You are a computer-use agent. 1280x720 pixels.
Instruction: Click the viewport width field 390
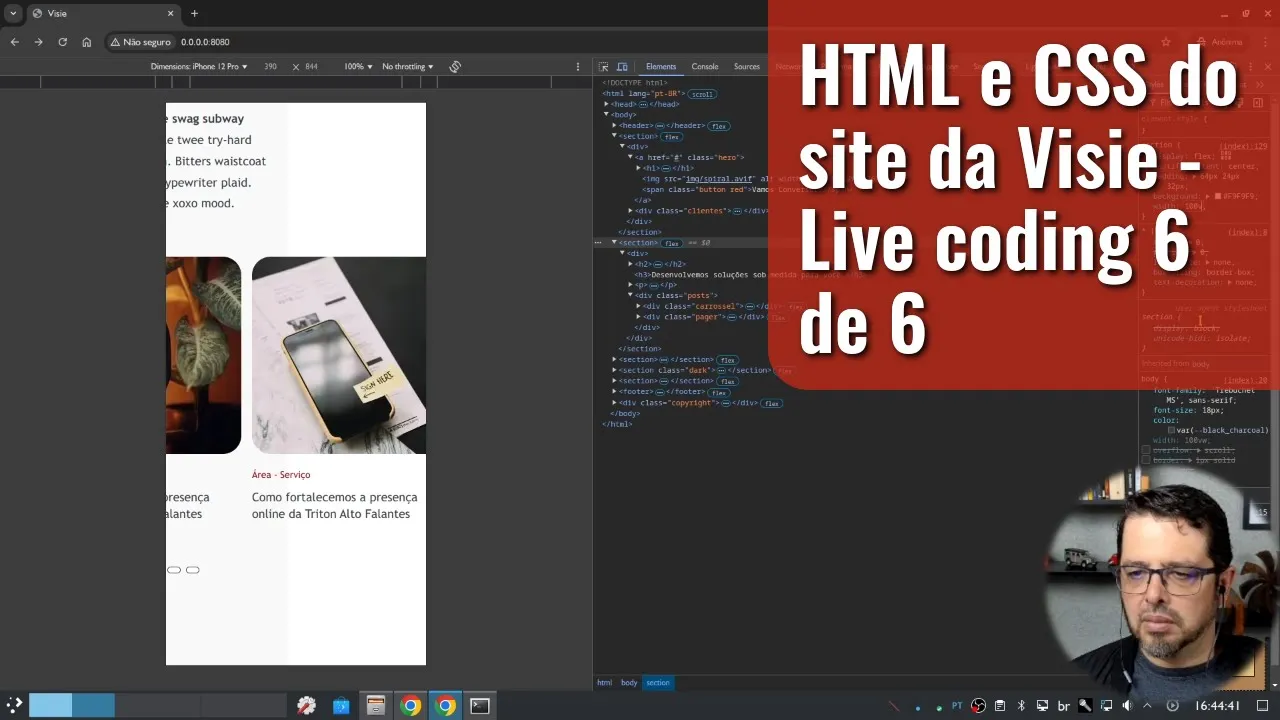click(270, 67)
